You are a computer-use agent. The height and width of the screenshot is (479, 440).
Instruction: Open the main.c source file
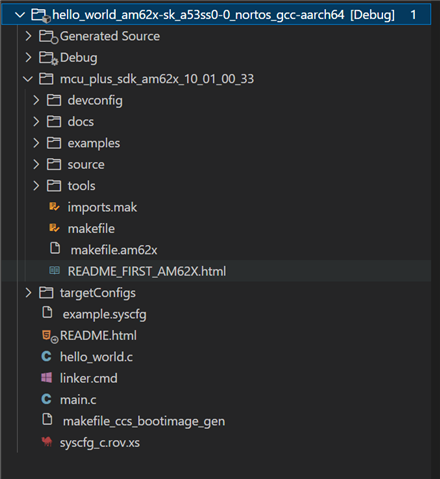click(x=78, y=400)
